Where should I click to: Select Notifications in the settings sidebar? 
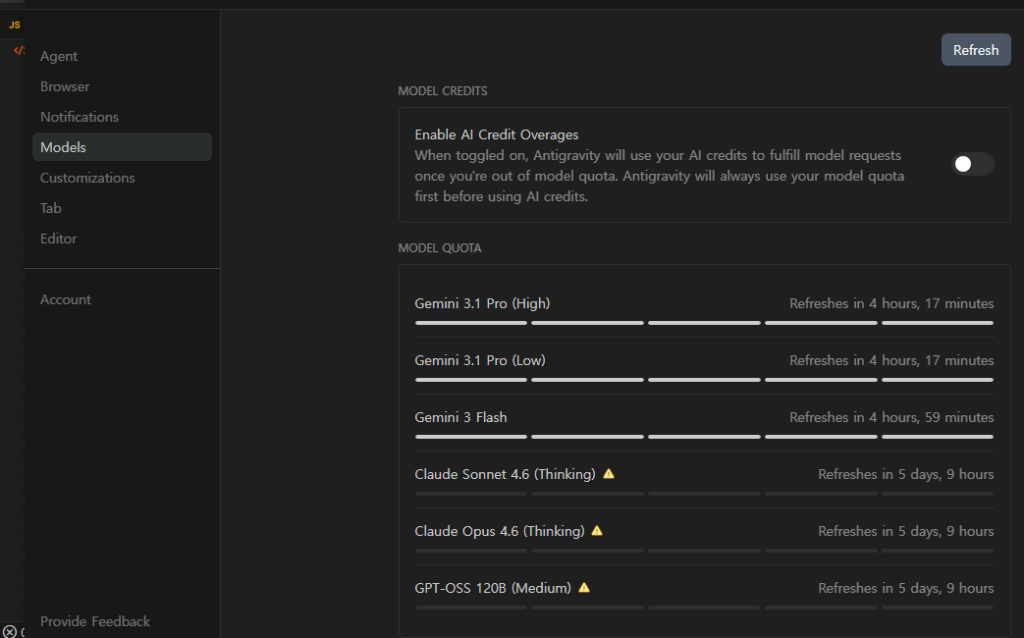pos(79,117)
